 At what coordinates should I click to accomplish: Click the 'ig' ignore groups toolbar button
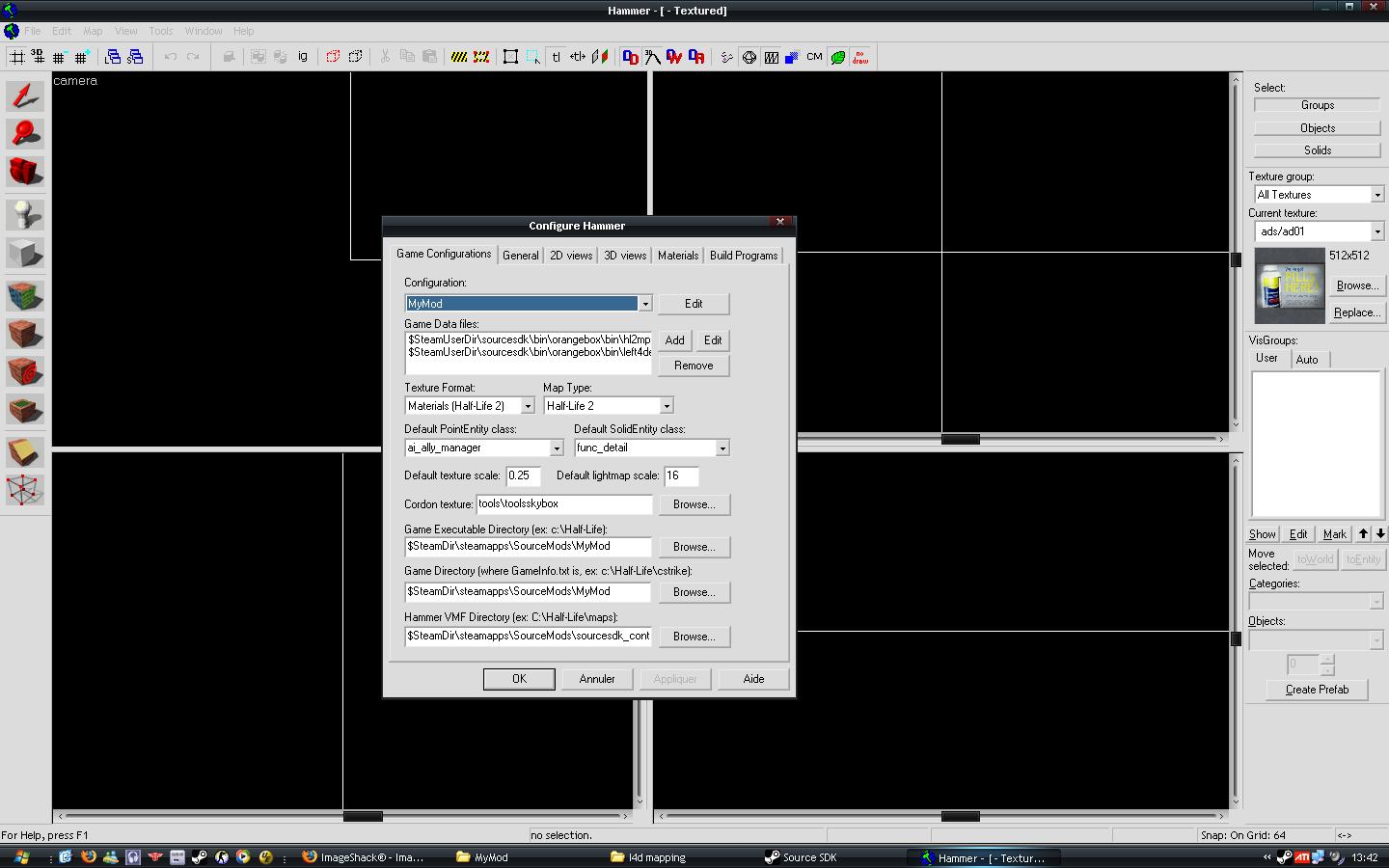pyautogui.click(x=303, y=57)
